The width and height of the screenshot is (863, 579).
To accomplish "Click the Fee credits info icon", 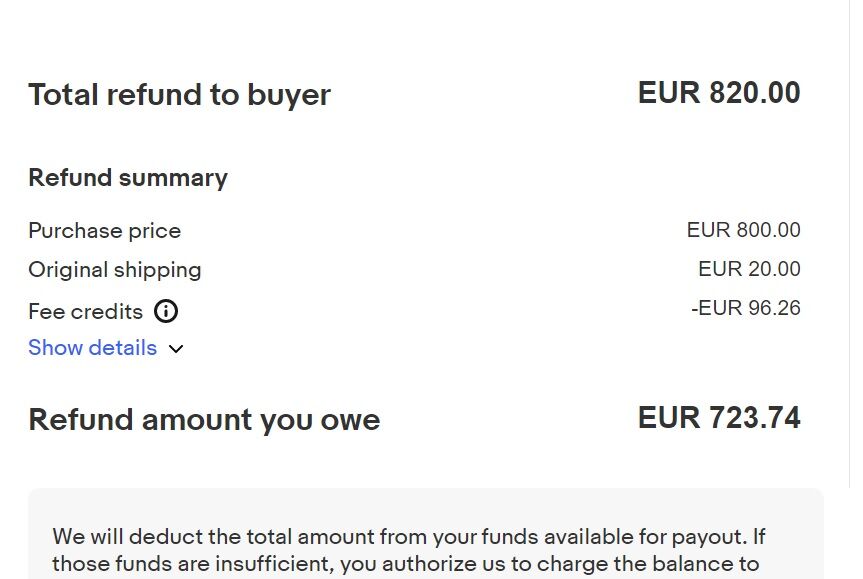I will [x=166, y=311].
